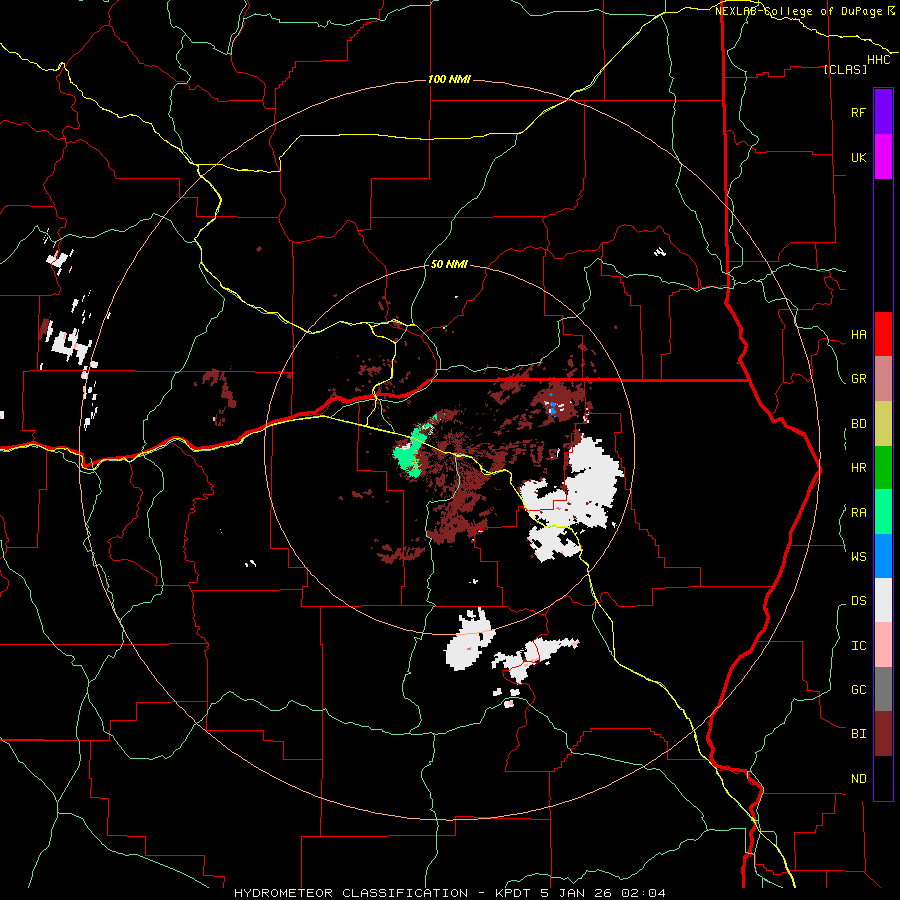Click the WS blue legend swatch
Viewport: 900px width, 900px height.
tap(883, 556)
